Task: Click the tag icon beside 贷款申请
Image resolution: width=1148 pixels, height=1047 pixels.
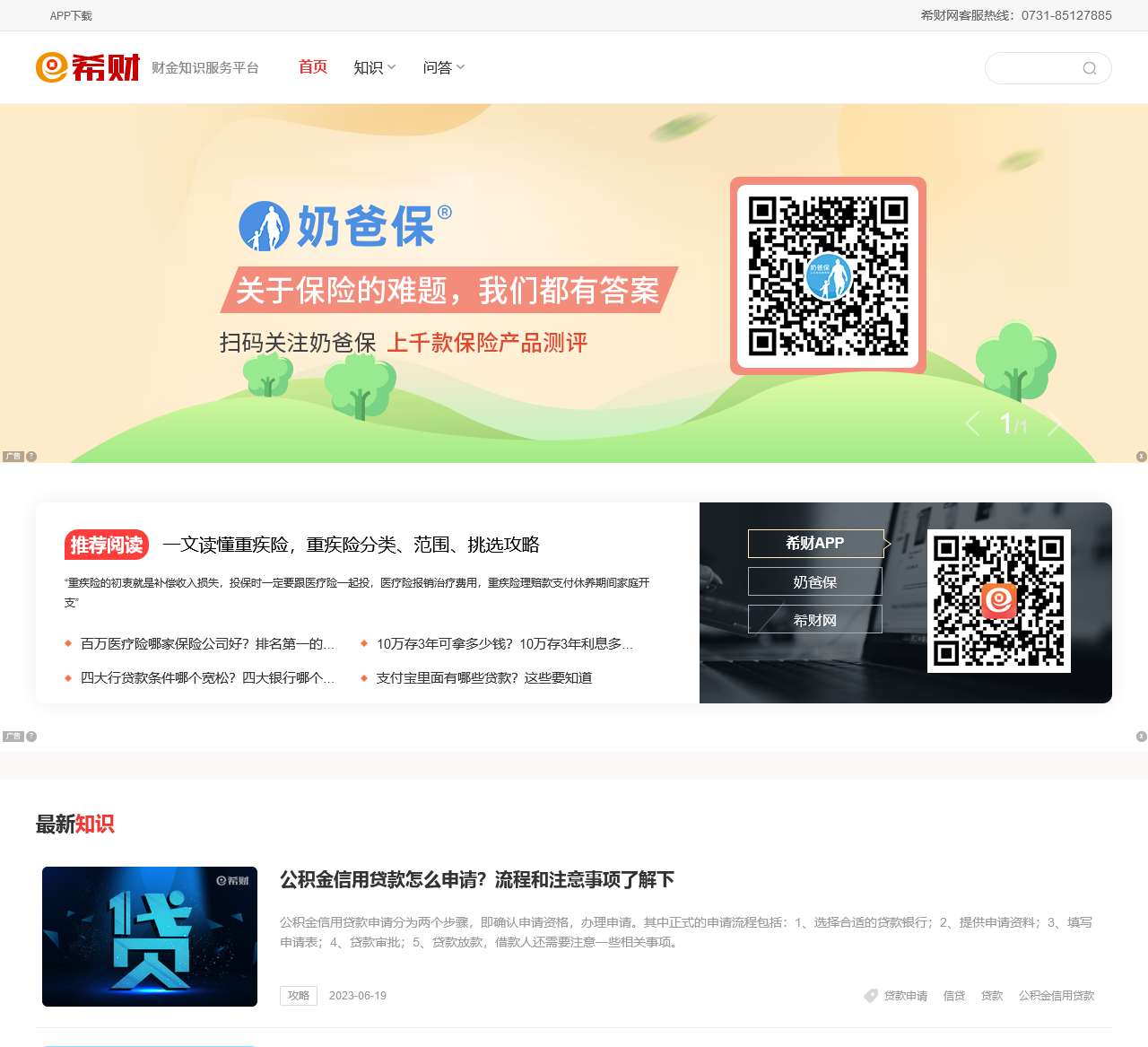Action: coord(871,996)
